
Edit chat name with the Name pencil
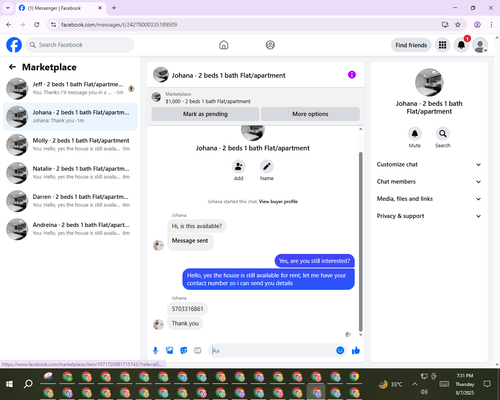click(x=267, y=166)
